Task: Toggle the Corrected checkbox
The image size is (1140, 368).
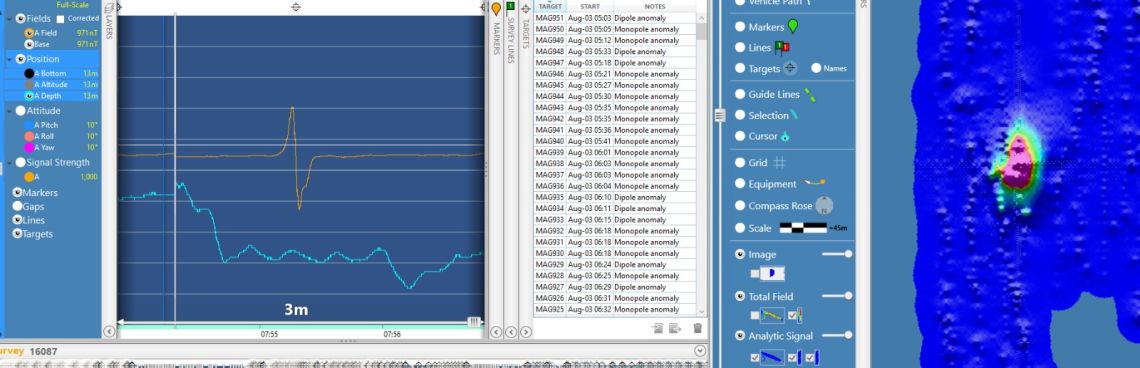Action: [61, 19]
